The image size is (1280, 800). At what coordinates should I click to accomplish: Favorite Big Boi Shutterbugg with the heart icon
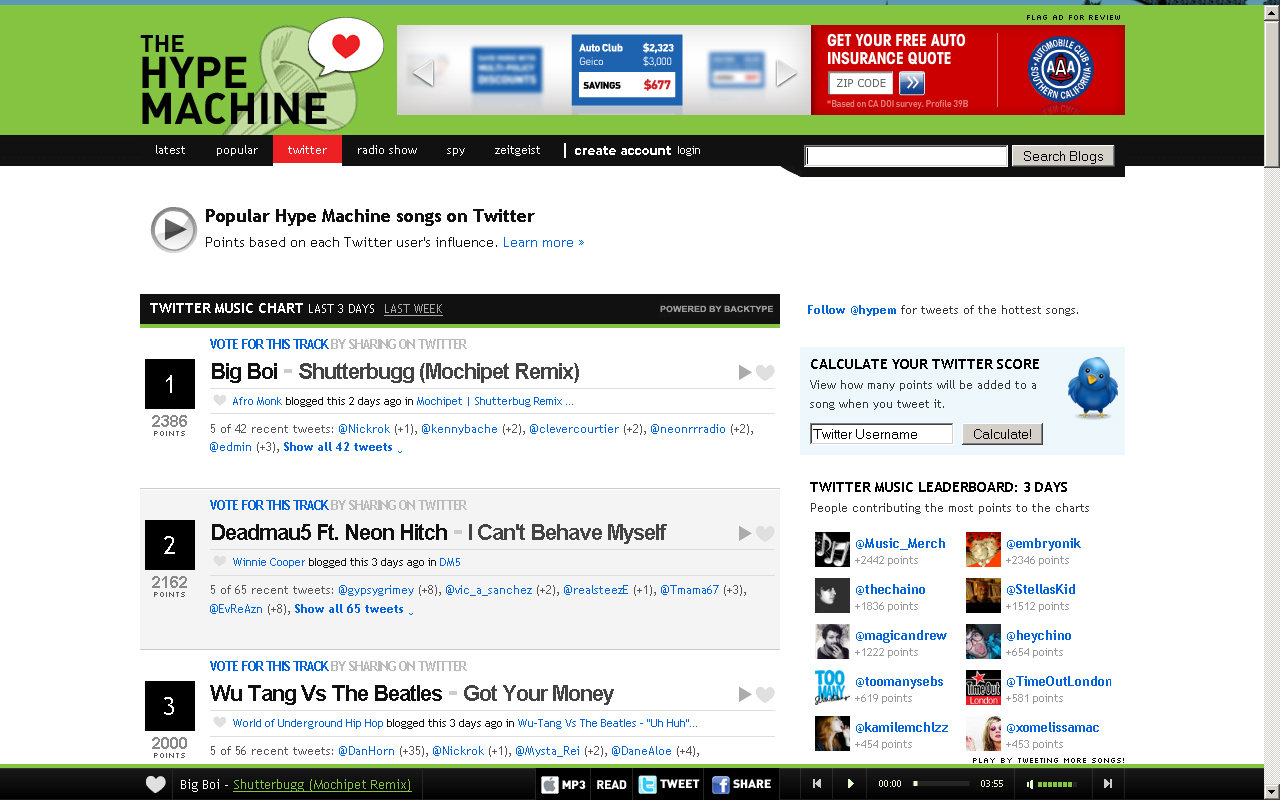tap(765, 373)
